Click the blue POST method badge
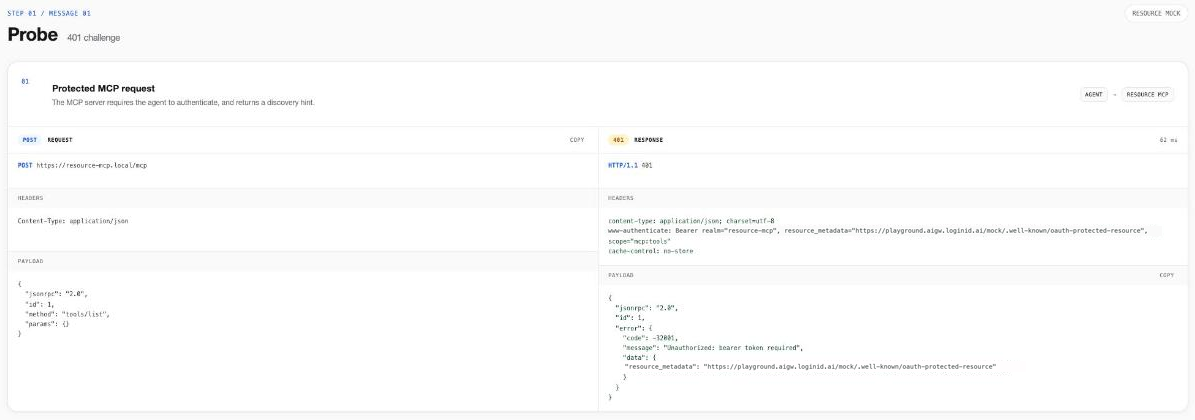Image resolution: width=1195 pixels, height=420 pixels. (x=30, y=140)
